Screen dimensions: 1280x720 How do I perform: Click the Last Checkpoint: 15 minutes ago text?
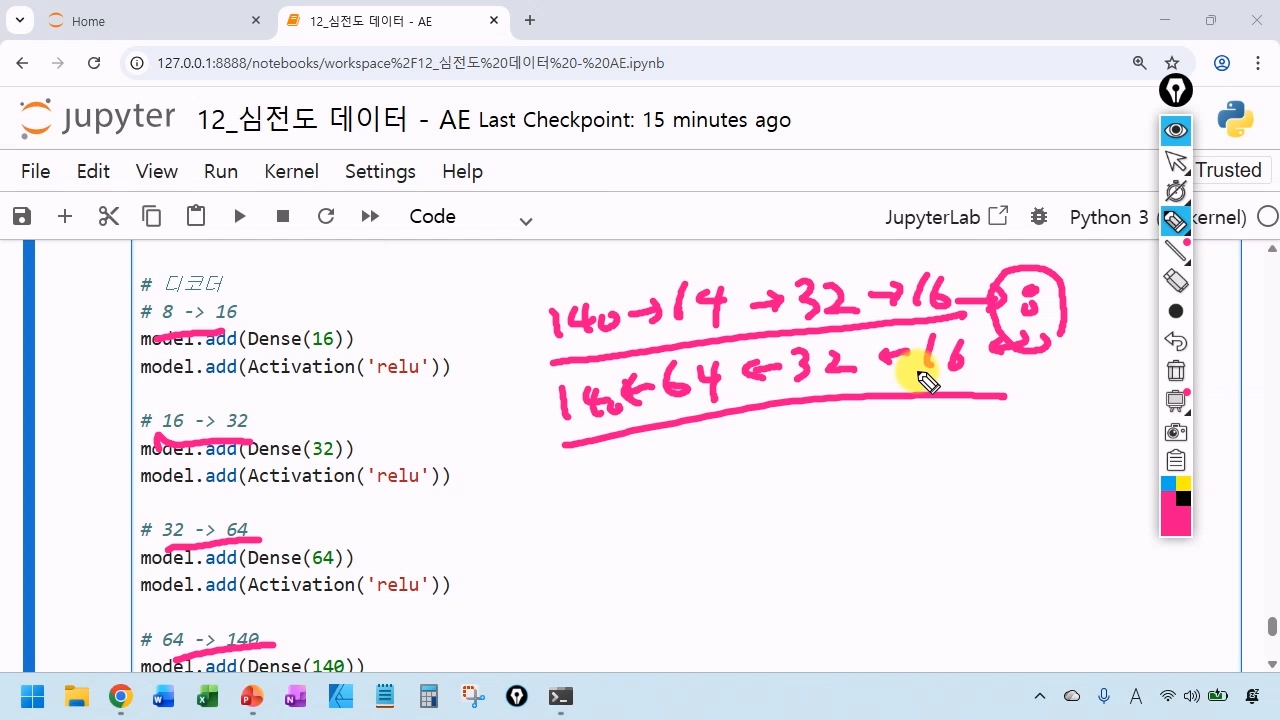(x=635, y=120)
